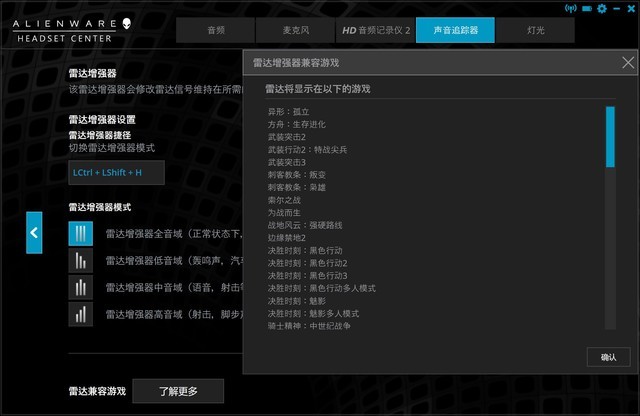Click the blue back arrow button
The image size is (640, 416).
pyautogui.click(x=34, y=233)
